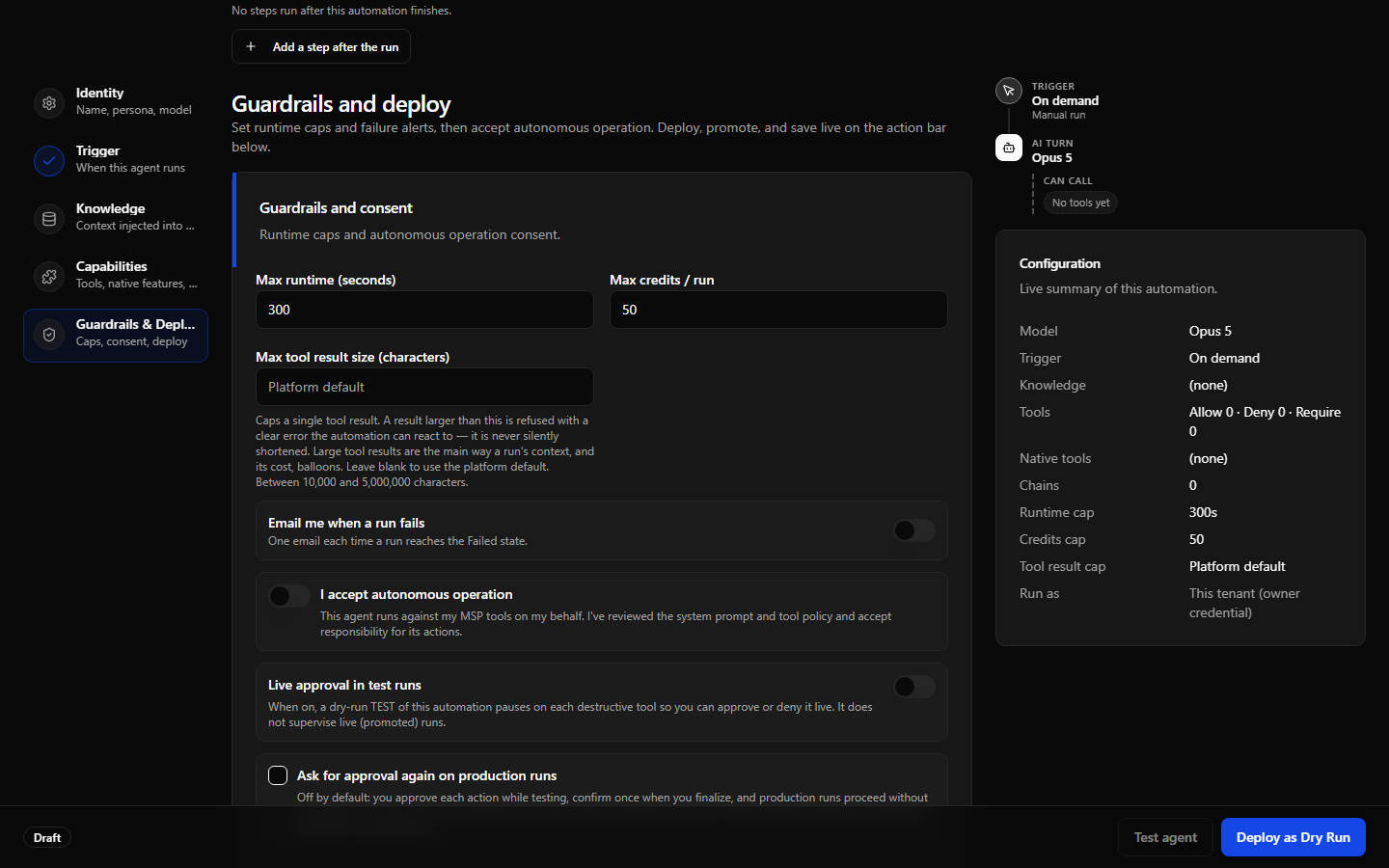Select the Guardrails & Deploy step
1389x868 pixels.
[116, 336]
